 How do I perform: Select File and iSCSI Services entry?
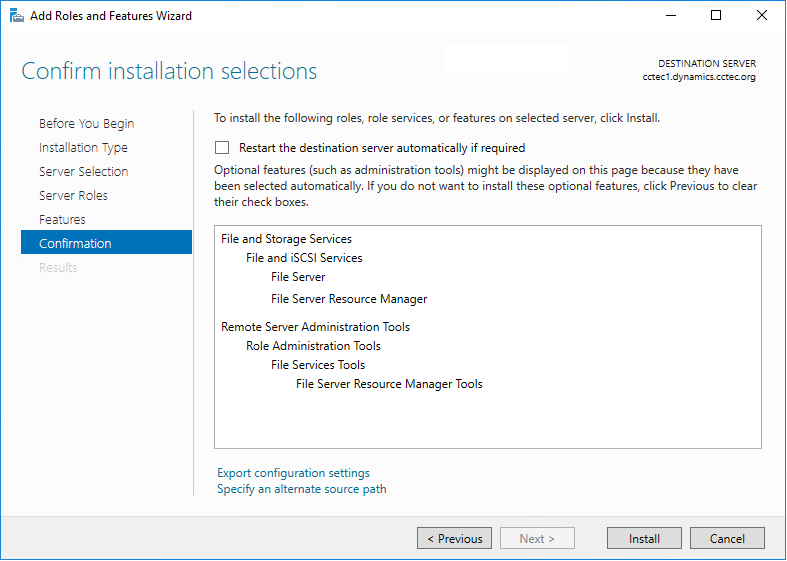[x=304, y=258]
